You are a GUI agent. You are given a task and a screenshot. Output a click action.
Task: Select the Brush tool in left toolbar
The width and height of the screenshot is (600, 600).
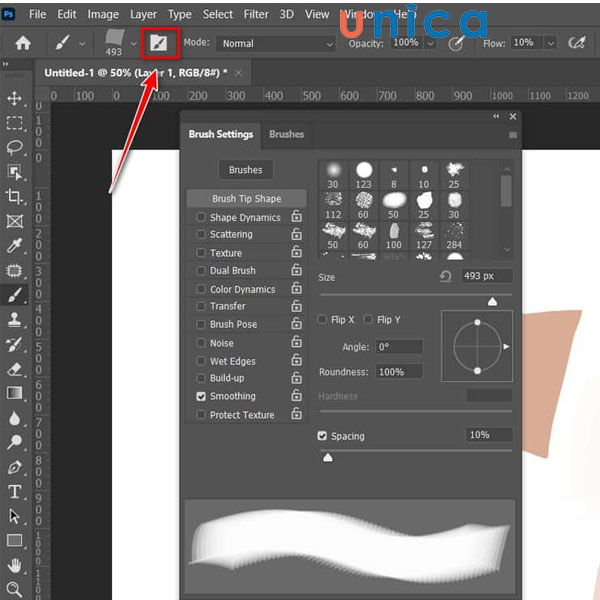[x=15, y=295]
